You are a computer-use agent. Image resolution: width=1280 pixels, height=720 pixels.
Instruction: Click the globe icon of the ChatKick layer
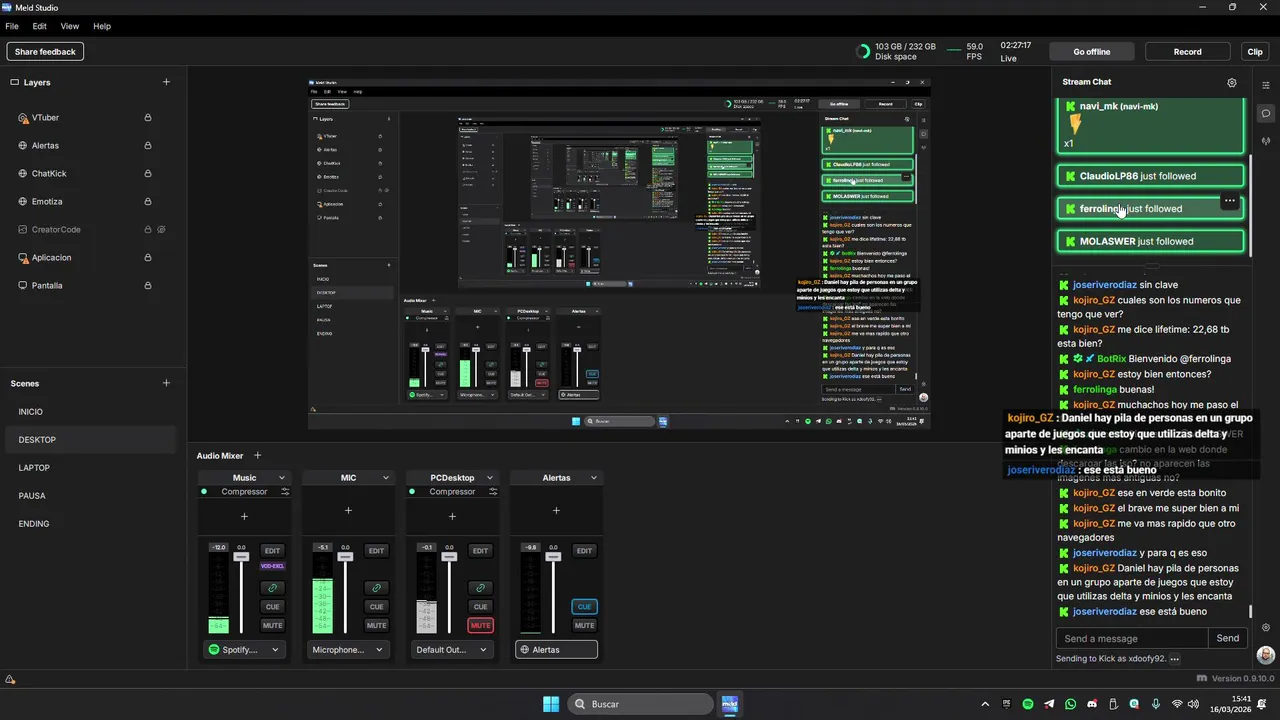coord(23,174)
